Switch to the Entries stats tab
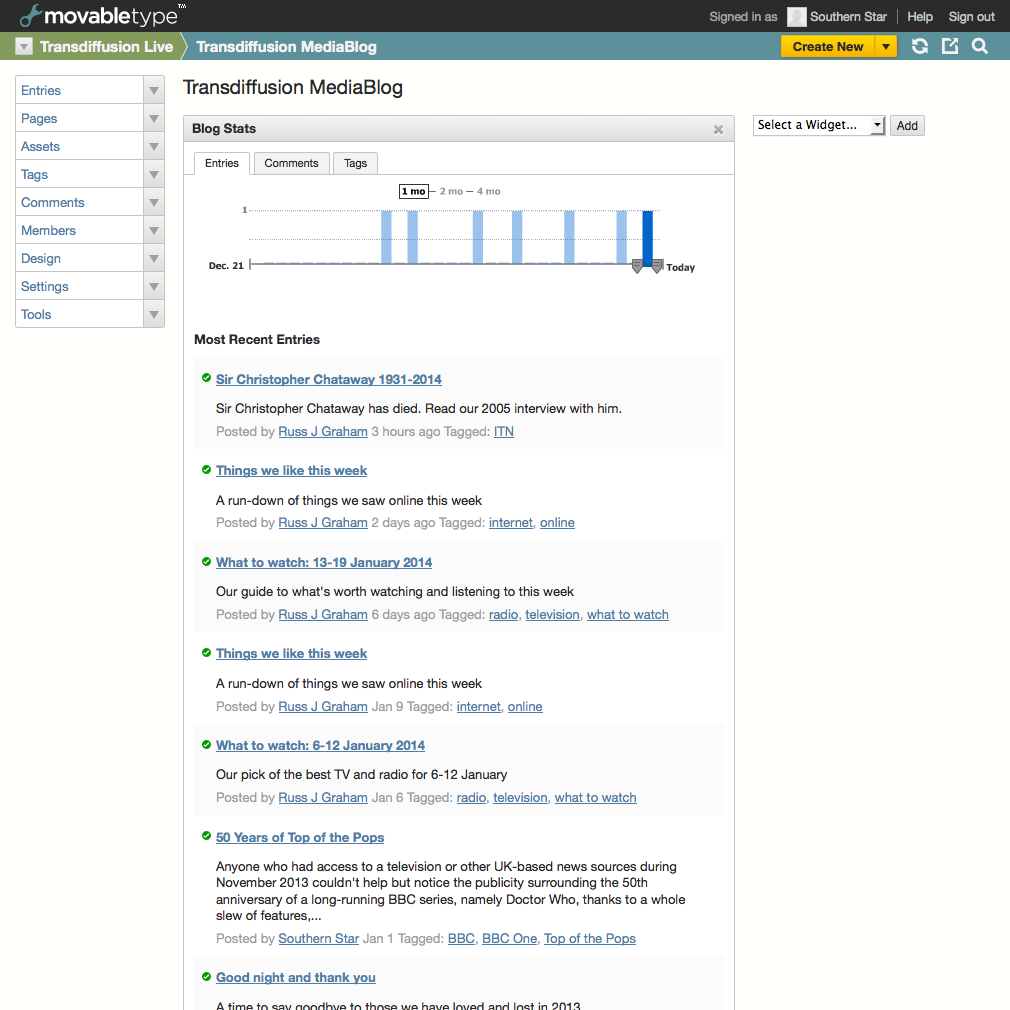 (x=222, y=164)
